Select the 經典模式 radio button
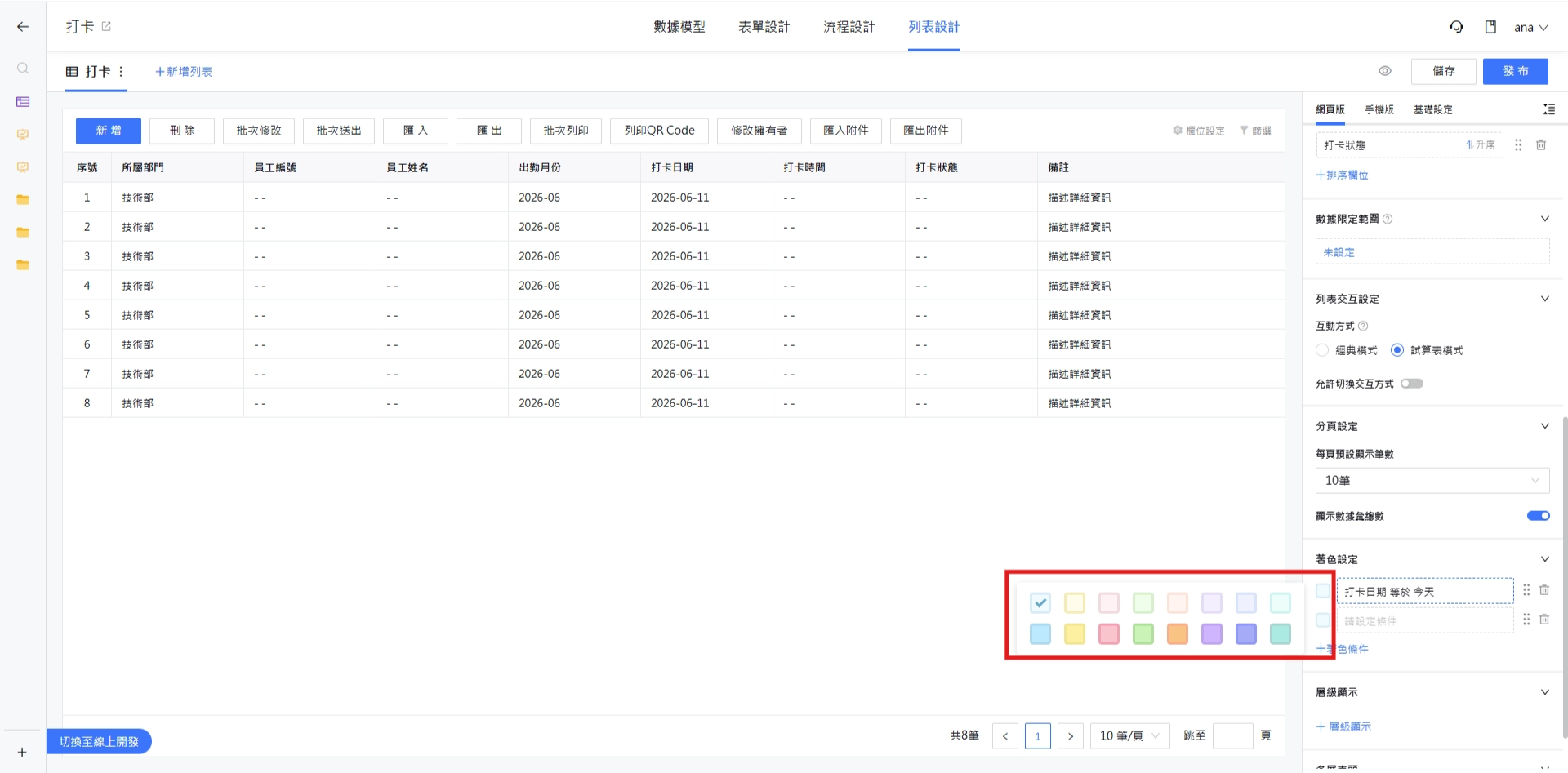The width and height of the screenshot is (1568, 773). (1322, 350)
